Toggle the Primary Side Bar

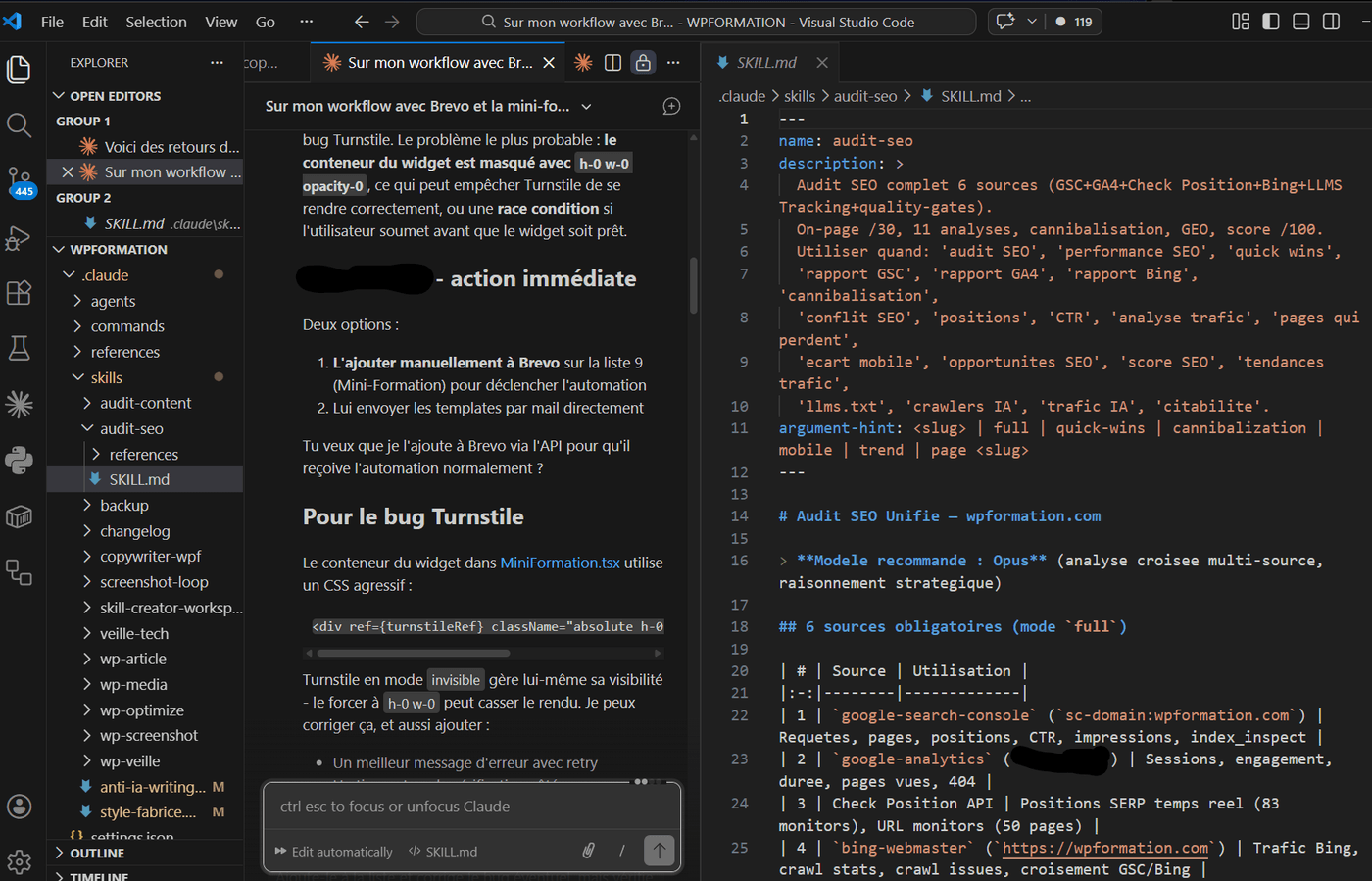[1270, 21]
